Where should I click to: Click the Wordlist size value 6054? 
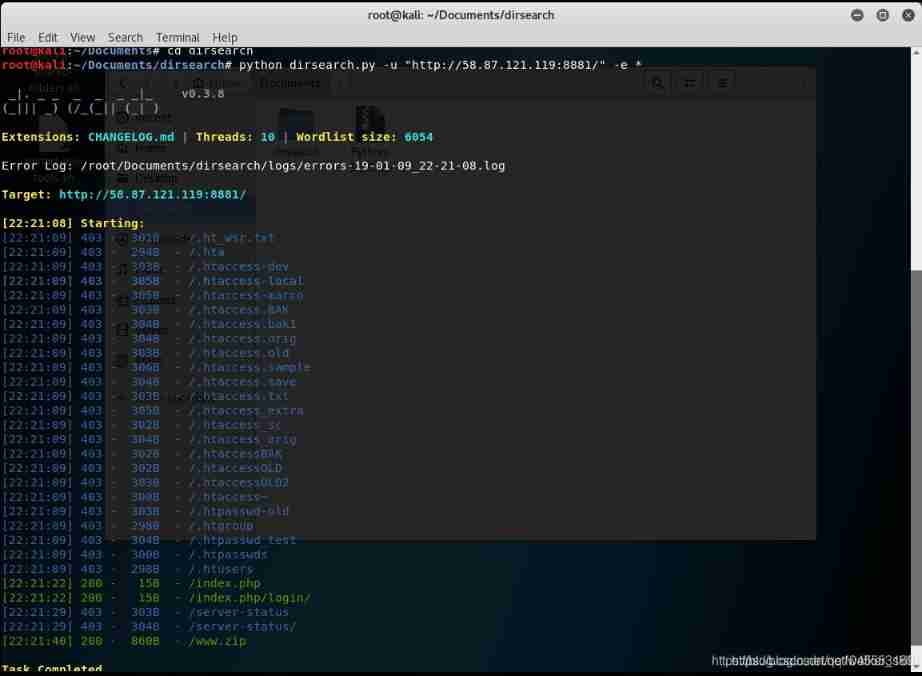[x=418, y=137]
